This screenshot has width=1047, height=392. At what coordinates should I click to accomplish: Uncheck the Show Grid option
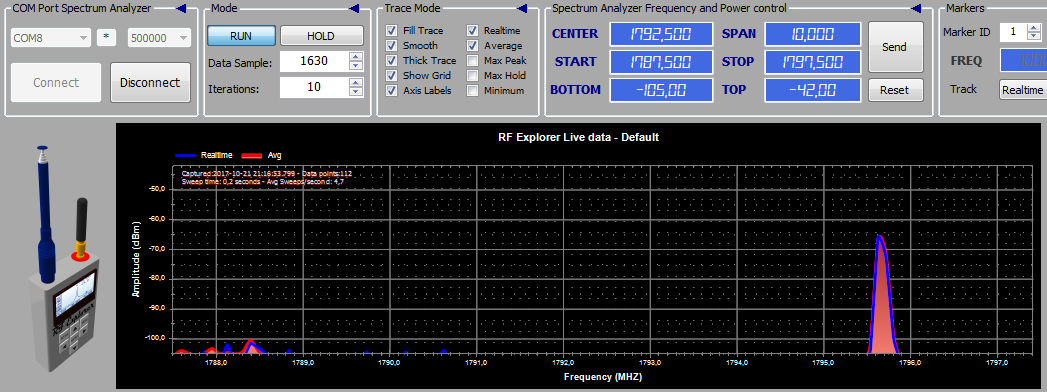click(392, 75)
